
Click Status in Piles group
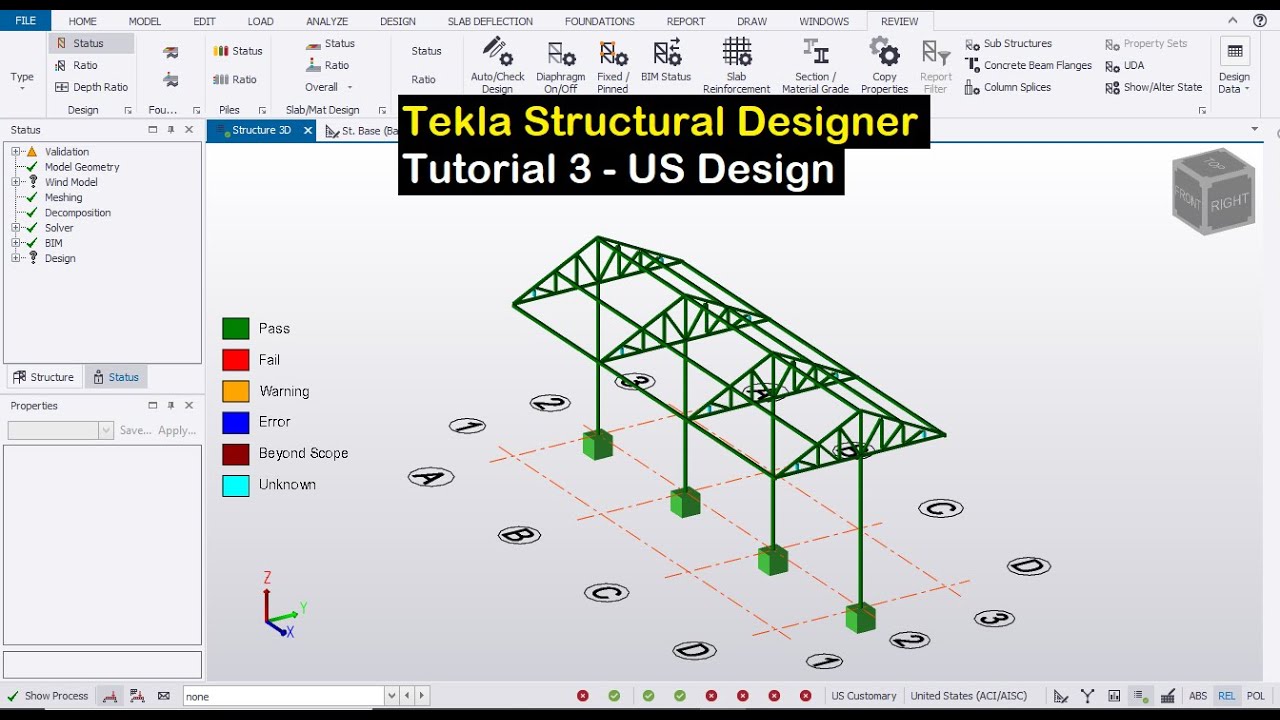(x=238, y=51)
